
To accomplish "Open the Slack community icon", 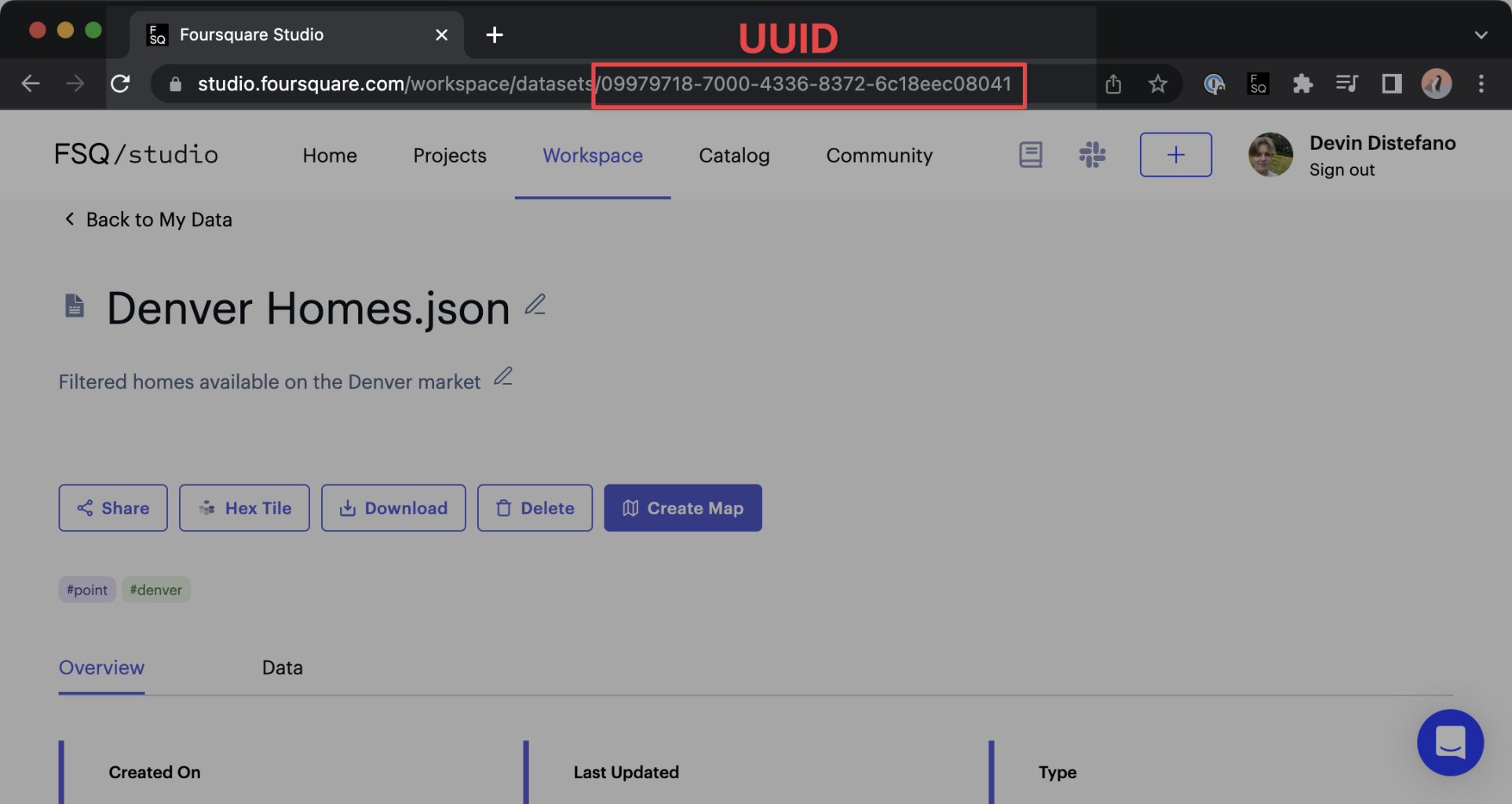I will point(1092,155).
